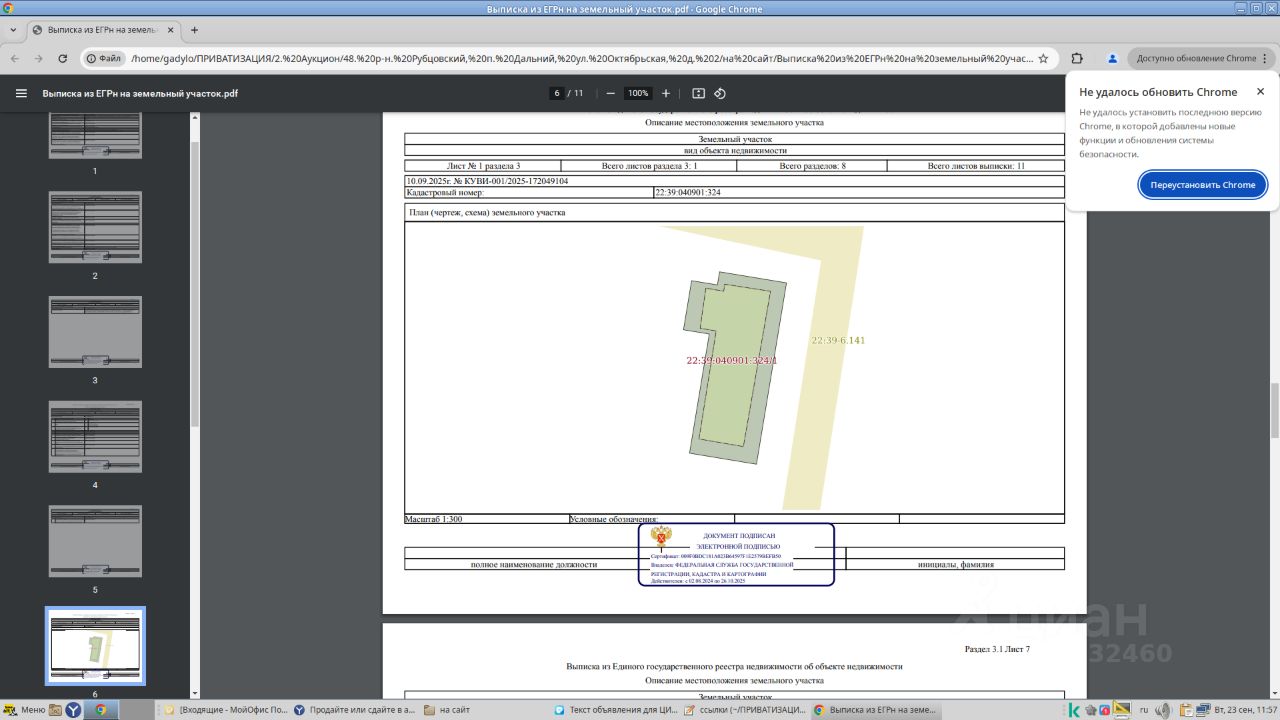
Task: Bookmark this page with the star icon
Action: click(x=1043, y=59)
